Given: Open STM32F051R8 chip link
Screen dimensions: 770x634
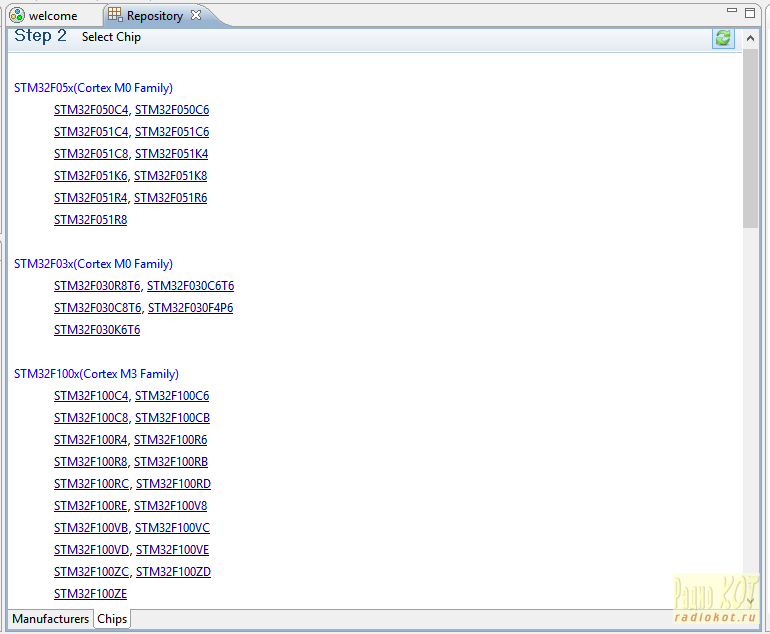Looking at the screenshot, I should 90,220.
